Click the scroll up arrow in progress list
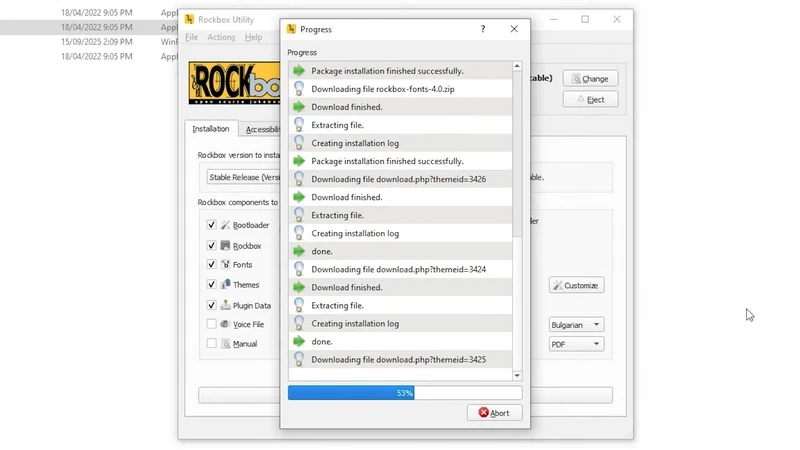 [517, 66]
